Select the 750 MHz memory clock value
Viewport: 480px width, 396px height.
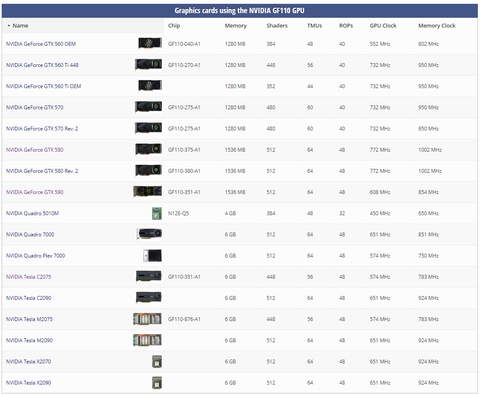429,256
